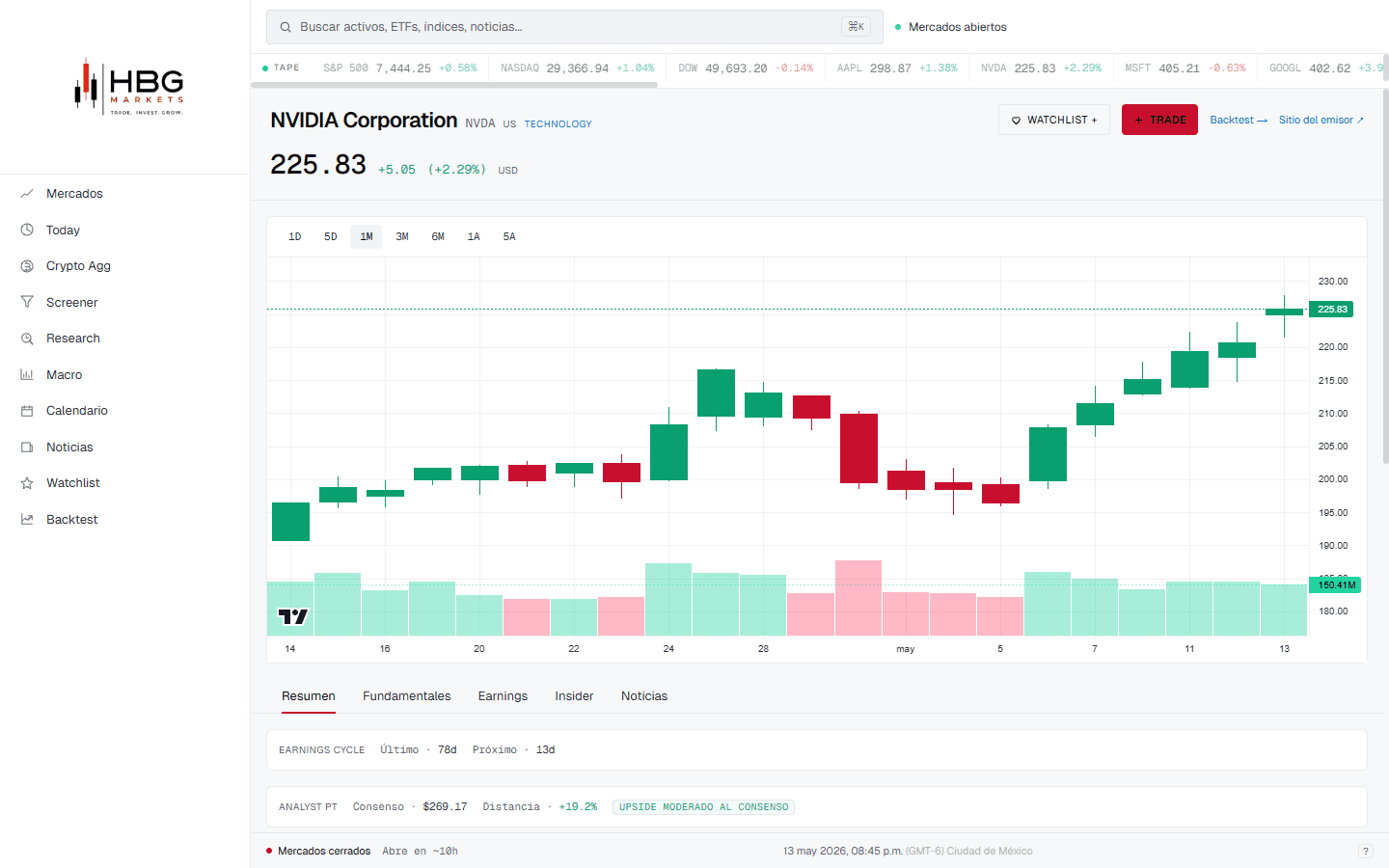This screenshot has height=868, width=1389.
Task: Select the 1D chart range
Action: point(295,237)
